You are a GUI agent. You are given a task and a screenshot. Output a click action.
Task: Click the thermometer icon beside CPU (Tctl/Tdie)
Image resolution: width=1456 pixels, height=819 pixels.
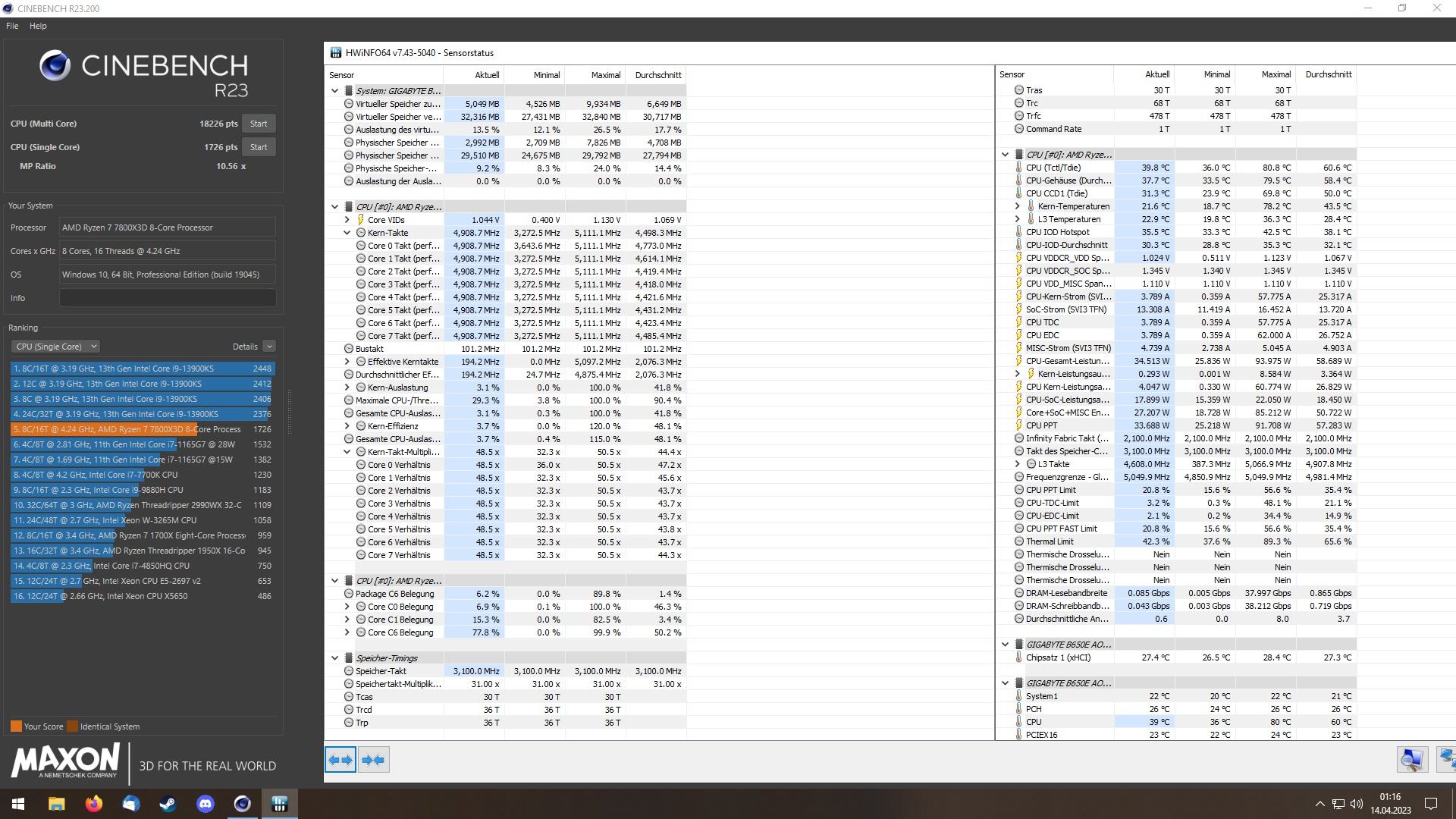click(1018, 168)
